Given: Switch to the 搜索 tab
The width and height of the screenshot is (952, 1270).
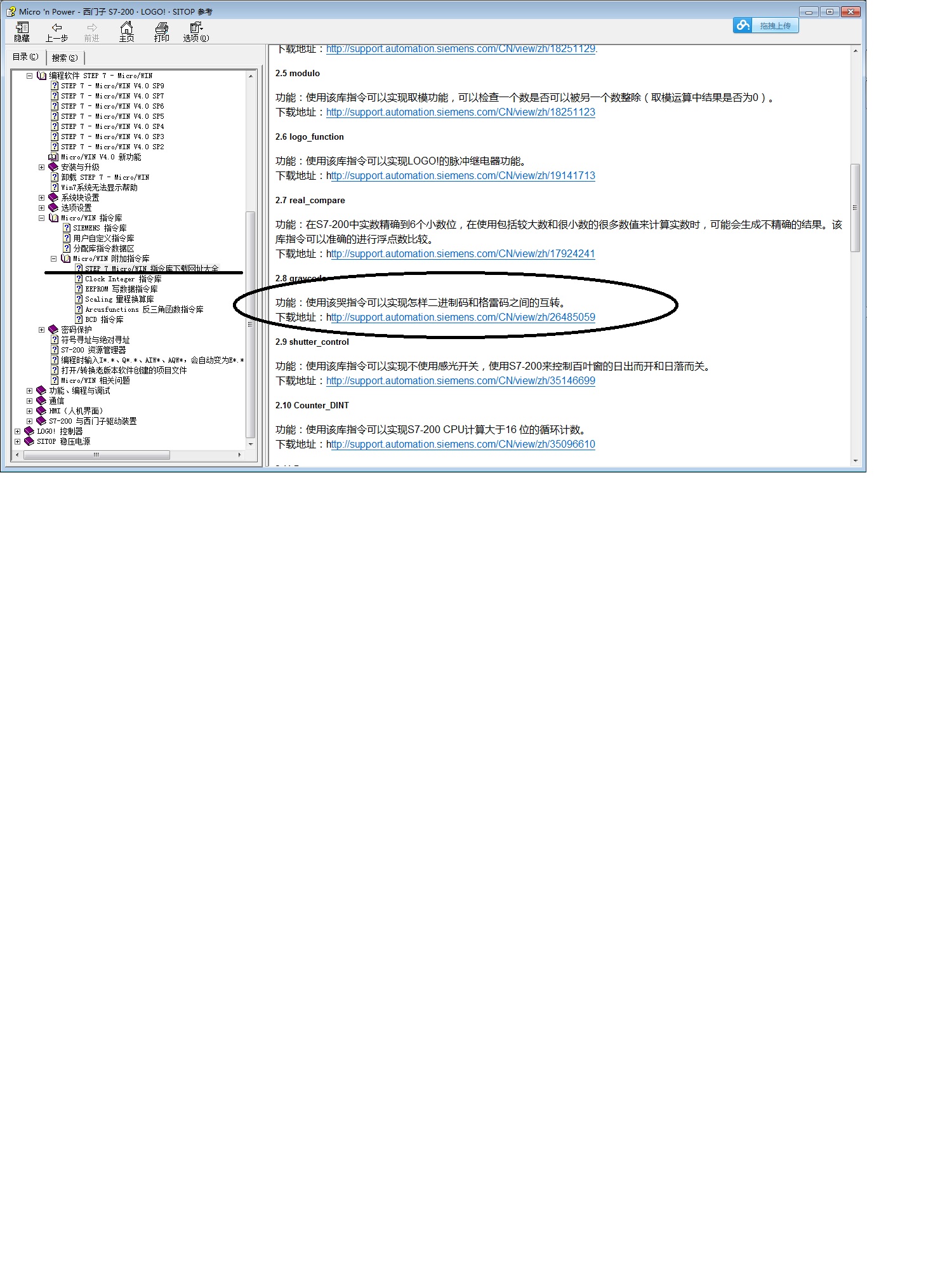Looking at the screenshot, I should click(65, 58).
